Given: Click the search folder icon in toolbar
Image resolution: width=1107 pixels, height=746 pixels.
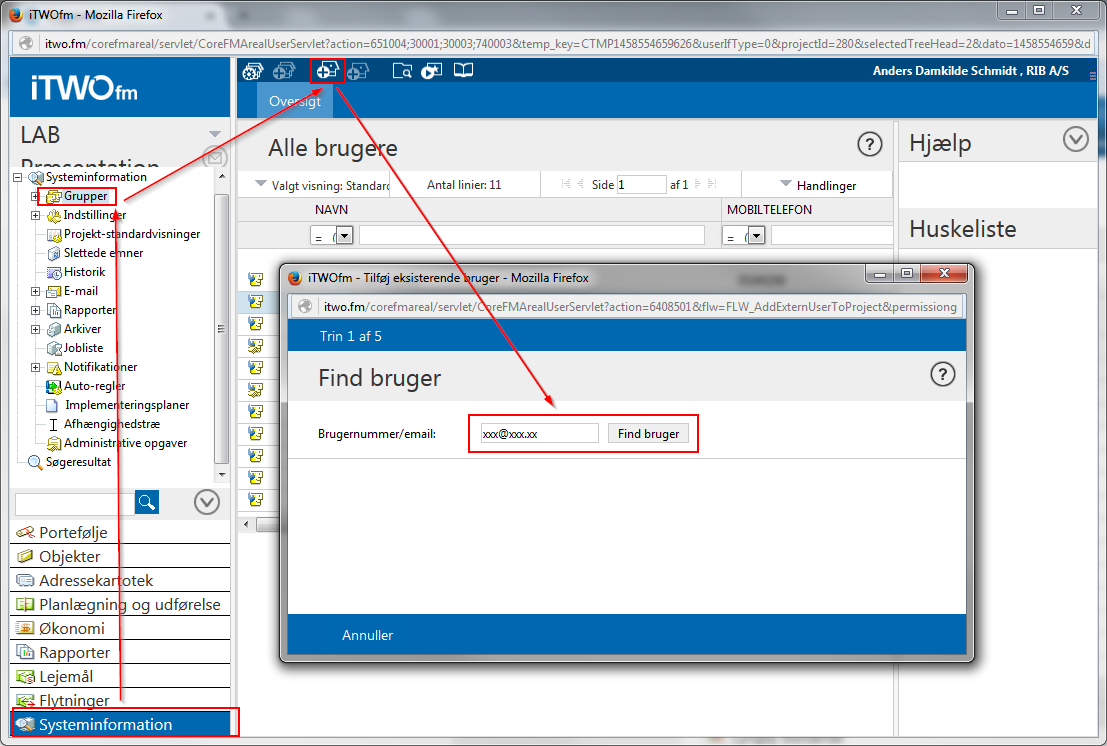Looking at the screenshot, I should [402, 70].
